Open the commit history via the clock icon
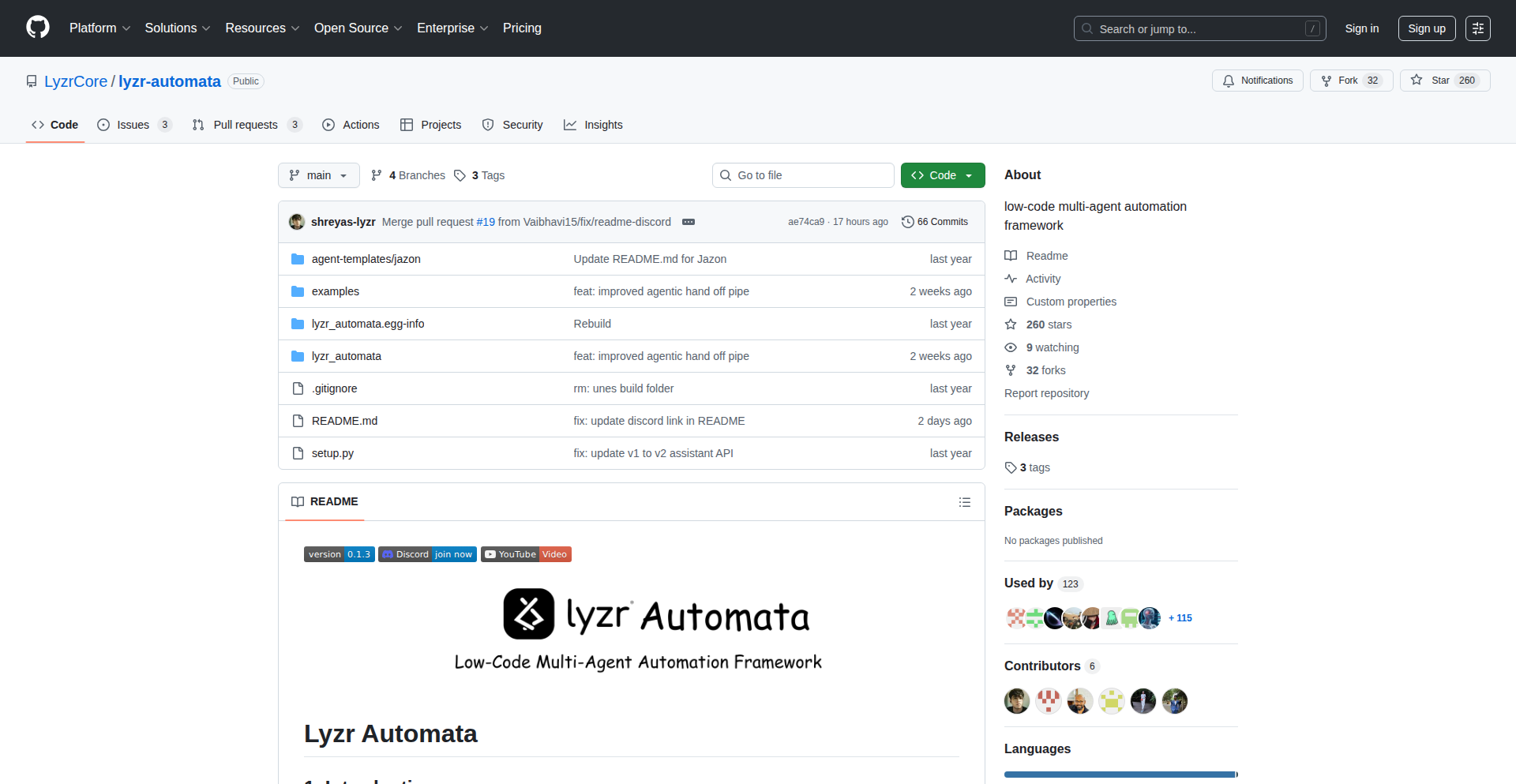The width and height of the screenshot is (1516, 784). pos(906,222)
